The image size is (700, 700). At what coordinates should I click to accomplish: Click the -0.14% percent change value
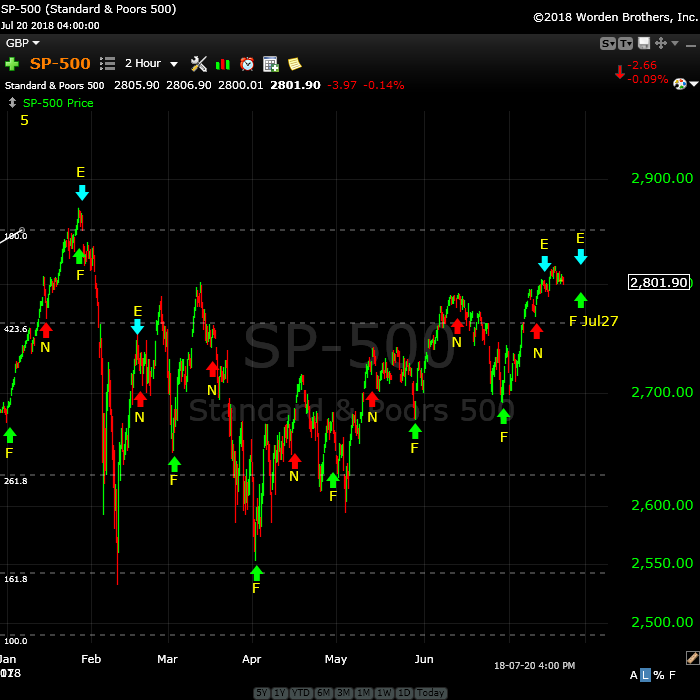(x=383, y=85)
